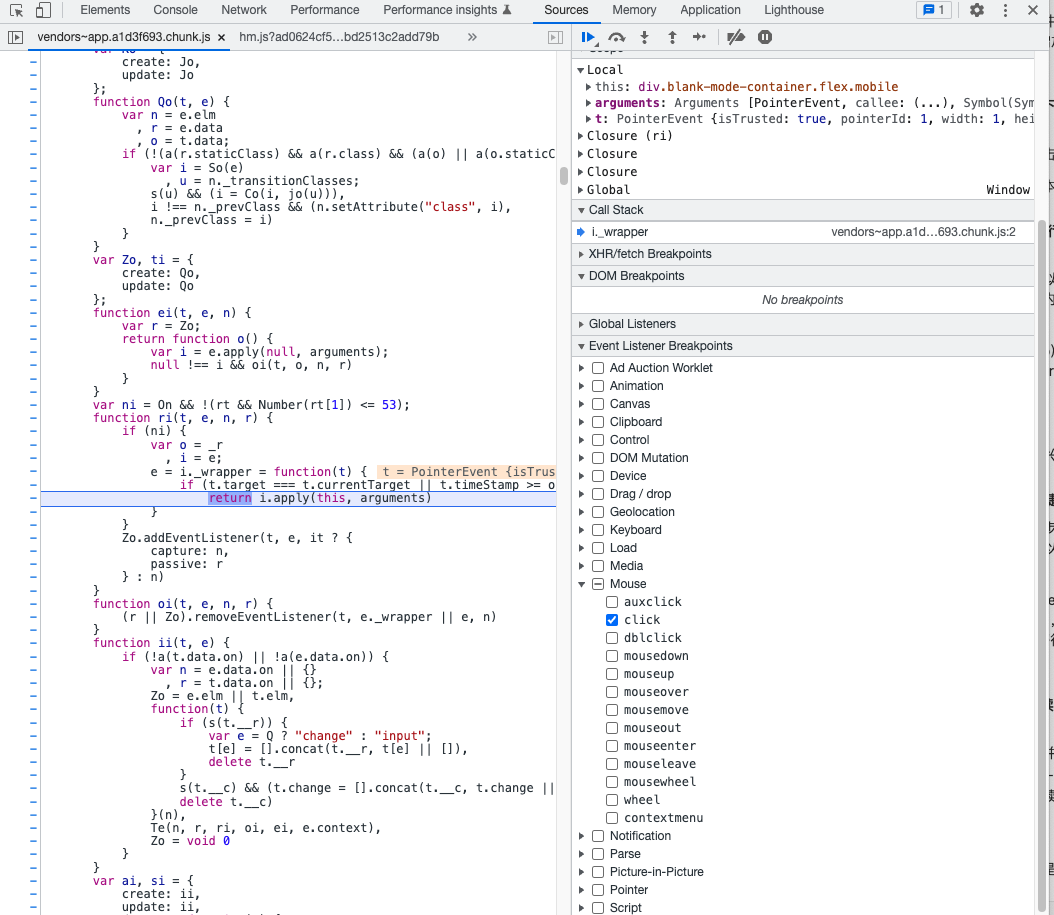Toggle pause on exceptions
The width and height of the screenshot is (1054, 915).
click(765, 38)
